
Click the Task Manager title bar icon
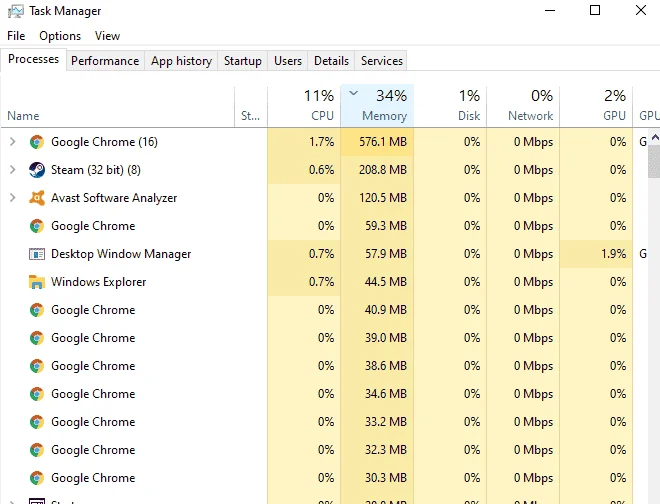(16, 11)
